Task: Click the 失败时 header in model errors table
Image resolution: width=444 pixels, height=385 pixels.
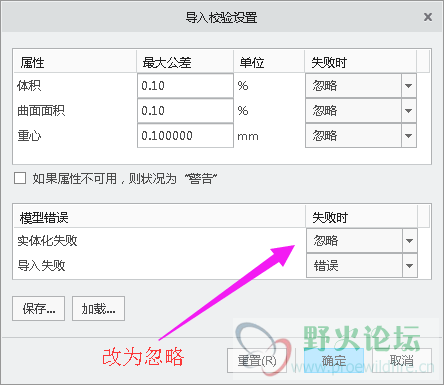Action: [362, 217]
